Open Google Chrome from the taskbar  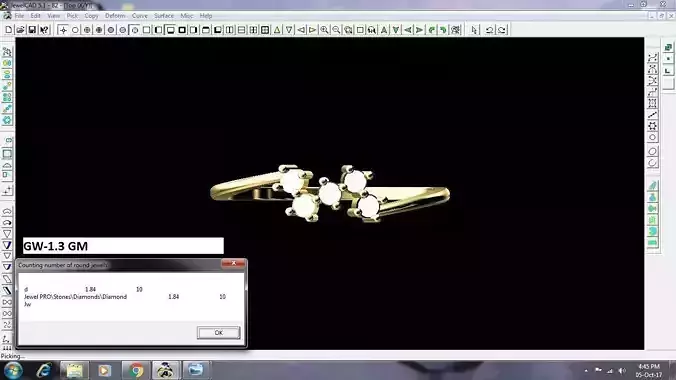136,371
